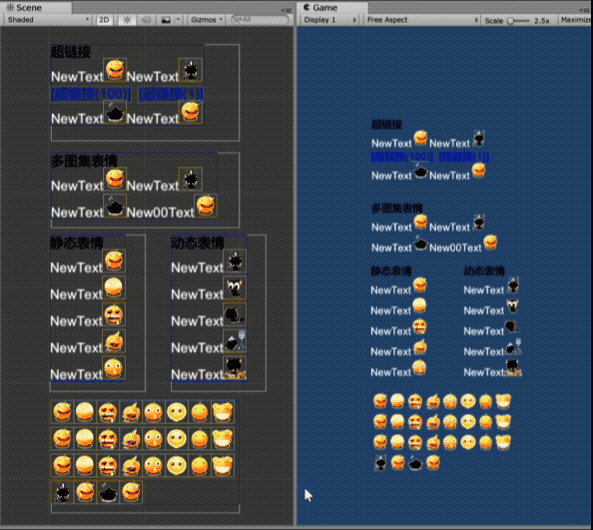
Task: Click bear-face emoji in Scene grid top row
Action: tap(223, 412)
